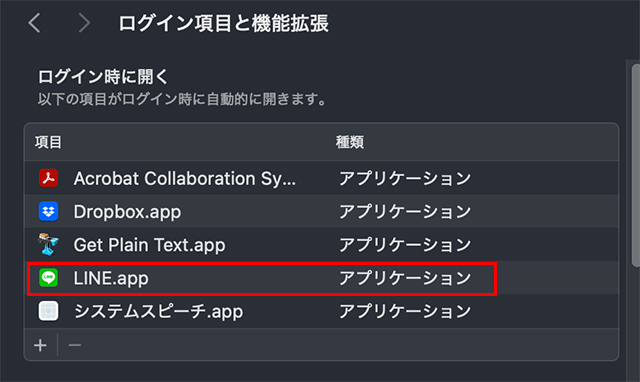Select システムスピーチ.app entry
640x382 pixels.
click(158, 311)
